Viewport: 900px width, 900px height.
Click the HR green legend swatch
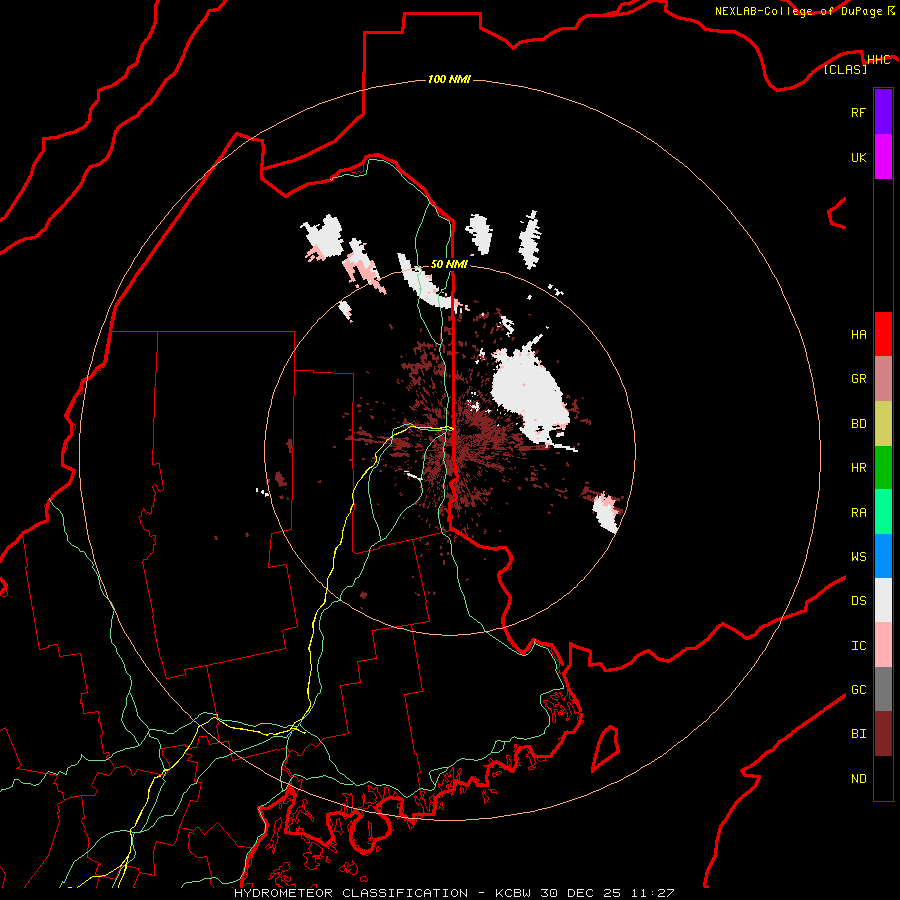883,468
